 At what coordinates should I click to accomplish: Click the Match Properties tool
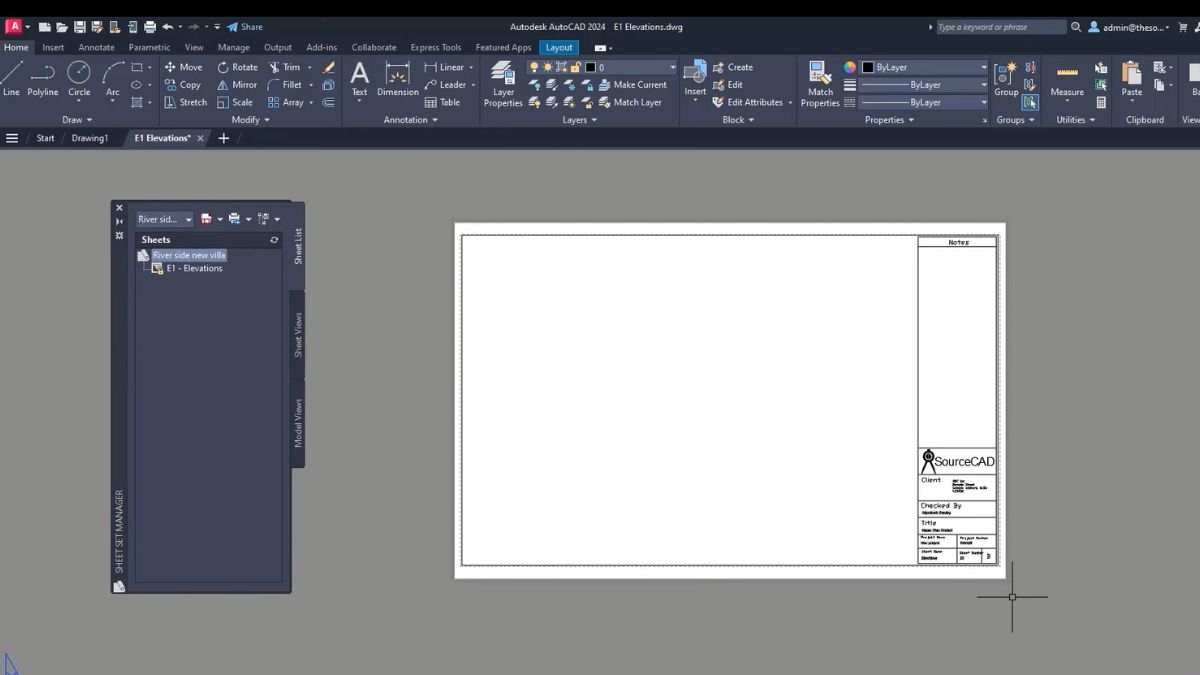coord(820,83)
